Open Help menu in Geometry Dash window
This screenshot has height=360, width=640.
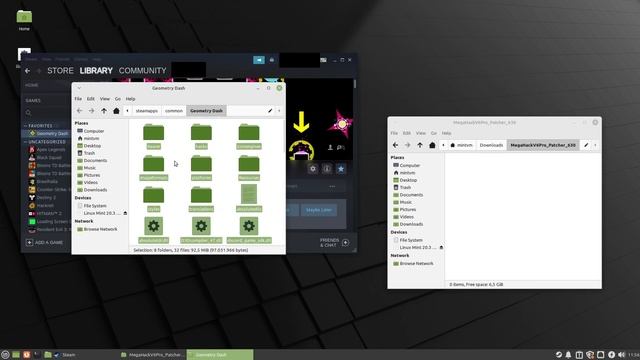coord(130,99)
